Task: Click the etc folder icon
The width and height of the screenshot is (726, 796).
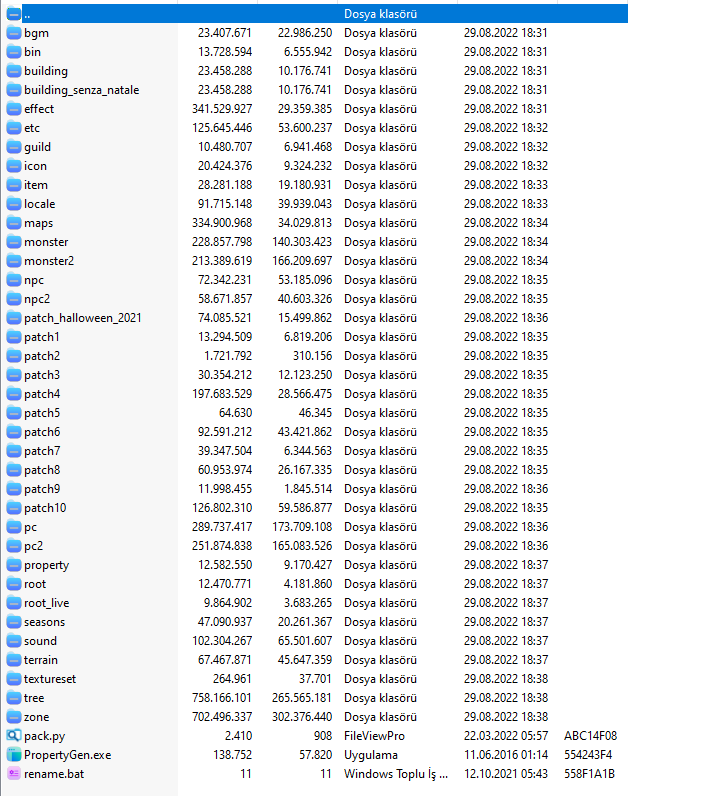Action: pos(14,128)
